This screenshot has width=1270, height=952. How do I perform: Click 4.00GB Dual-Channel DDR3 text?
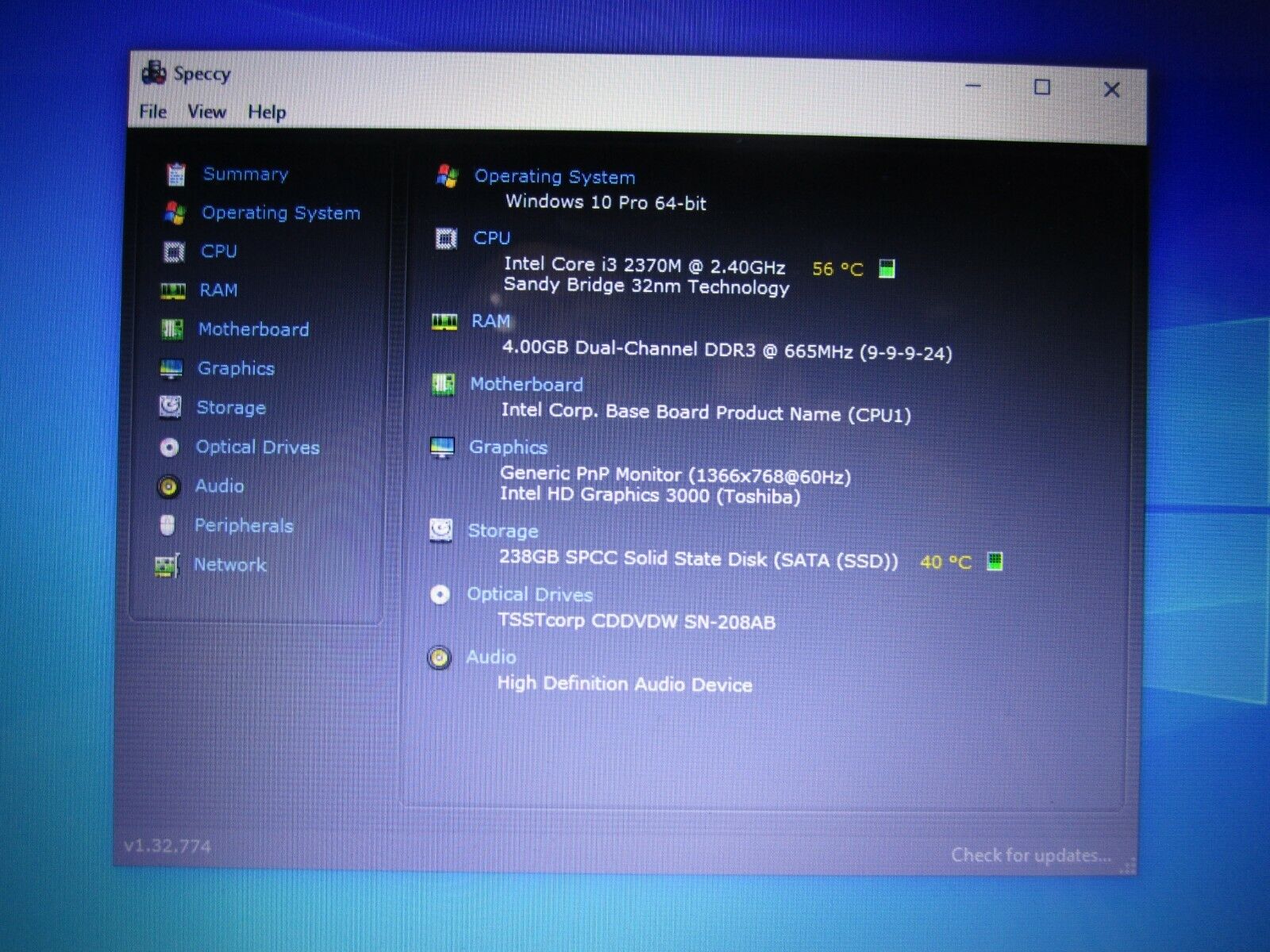pyautogui.click(x=727, y=350)
